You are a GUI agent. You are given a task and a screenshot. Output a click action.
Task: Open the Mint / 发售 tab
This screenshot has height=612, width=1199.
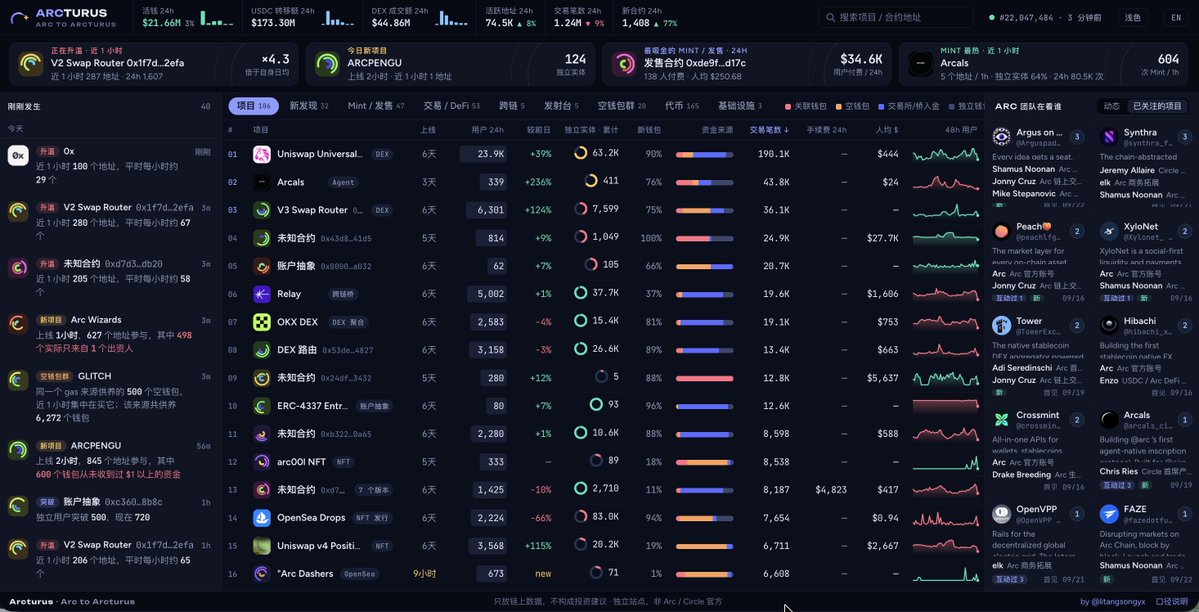376,106
